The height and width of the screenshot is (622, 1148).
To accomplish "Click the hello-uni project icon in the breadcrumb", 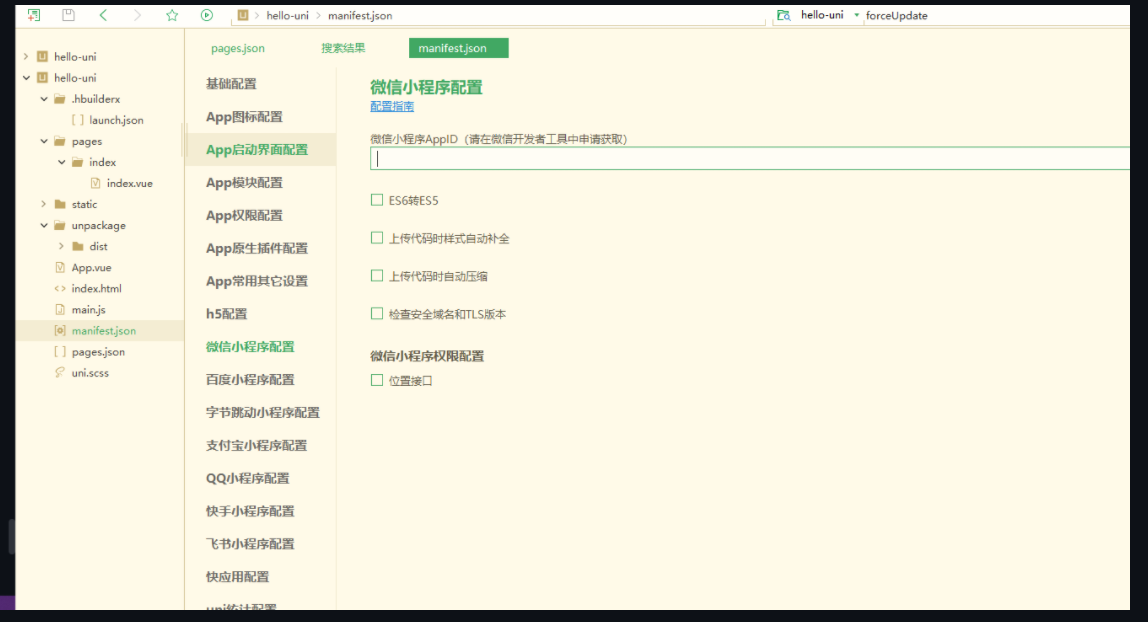I will tap(241, 15).
